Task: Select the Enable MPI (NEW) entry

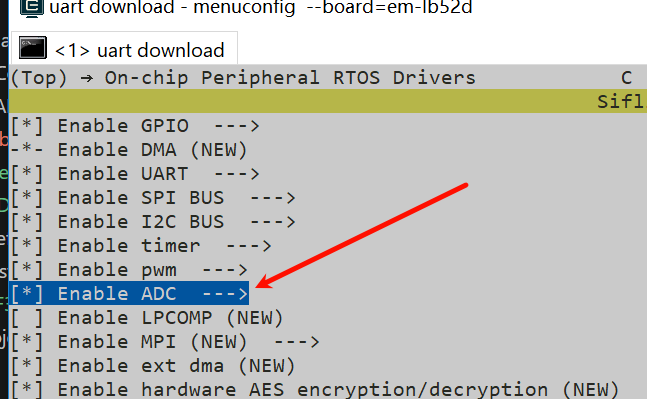Action: click(x=164, y=342)
